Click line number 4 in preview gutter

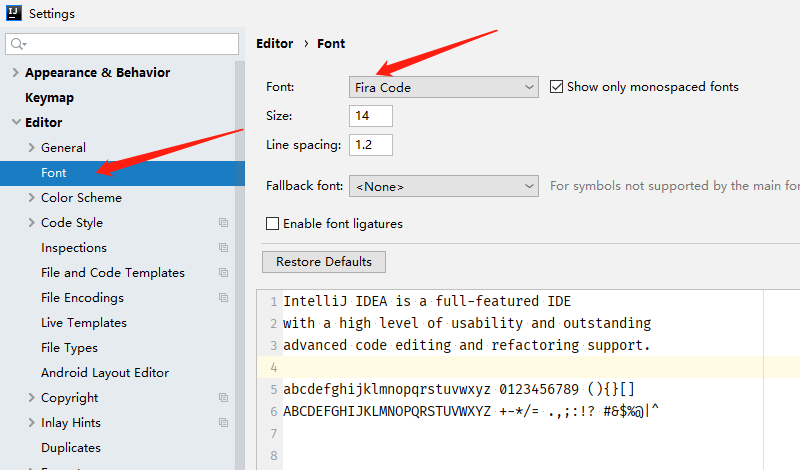click(x=273, y=367)
